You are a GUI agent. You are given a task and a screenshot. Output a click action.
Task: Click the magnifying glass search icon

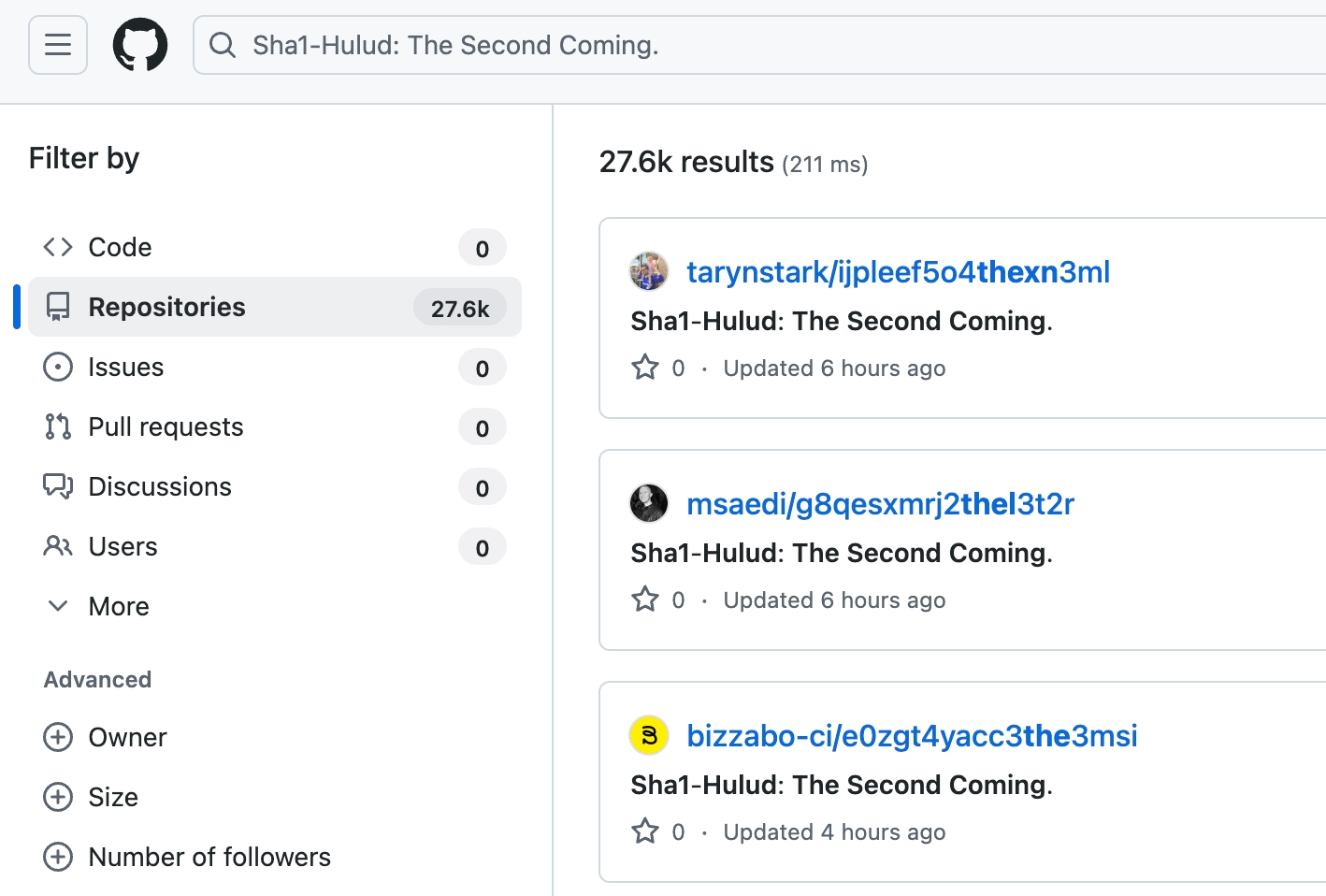pos(223,44)
